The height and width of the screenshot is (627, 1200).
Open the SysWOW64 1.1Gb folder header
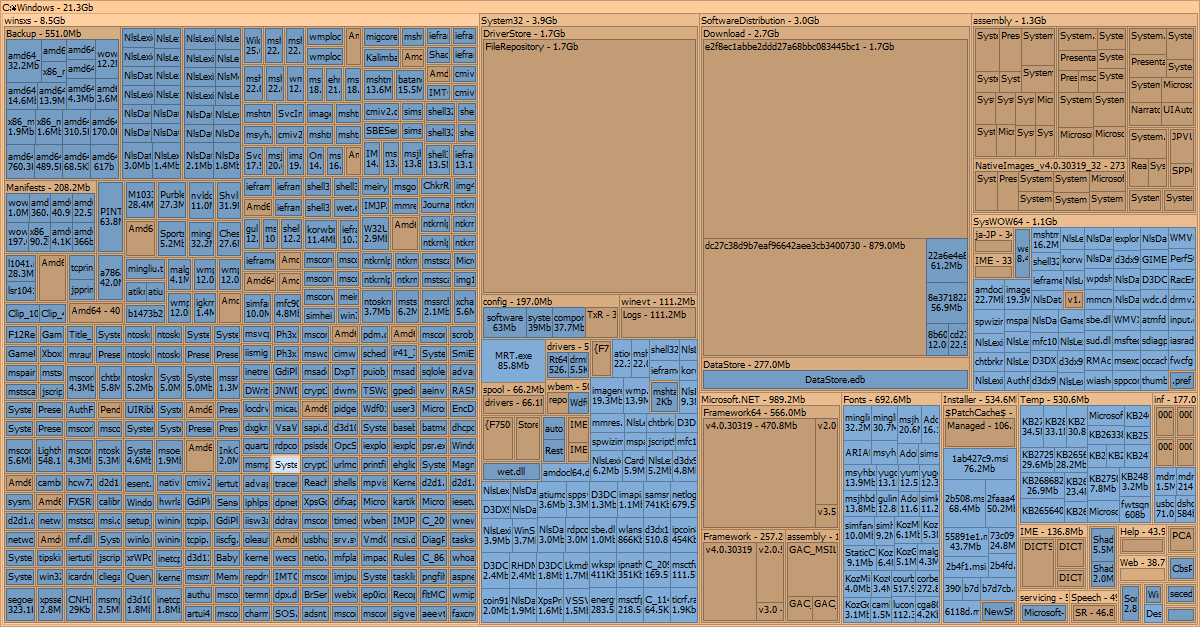tap(1009, 221)
